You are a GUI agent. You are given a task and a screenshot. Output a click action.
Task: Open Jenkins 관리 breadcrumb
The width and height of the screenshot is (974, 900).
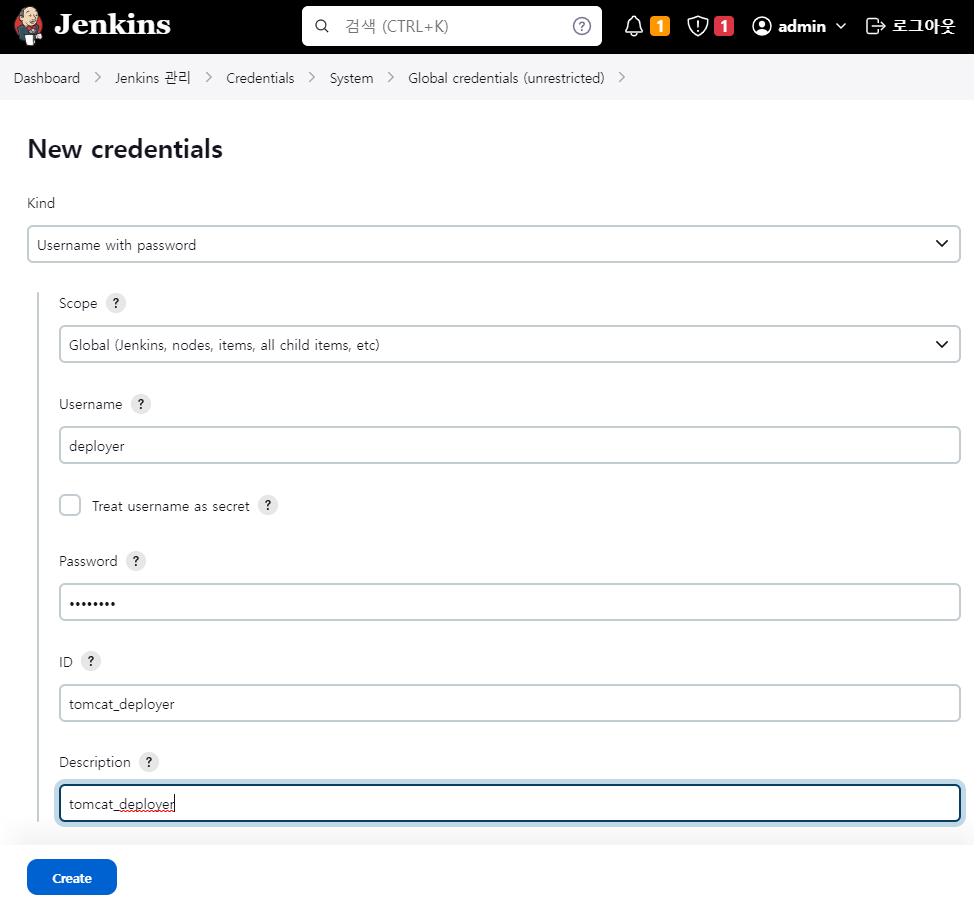[152, 78]
